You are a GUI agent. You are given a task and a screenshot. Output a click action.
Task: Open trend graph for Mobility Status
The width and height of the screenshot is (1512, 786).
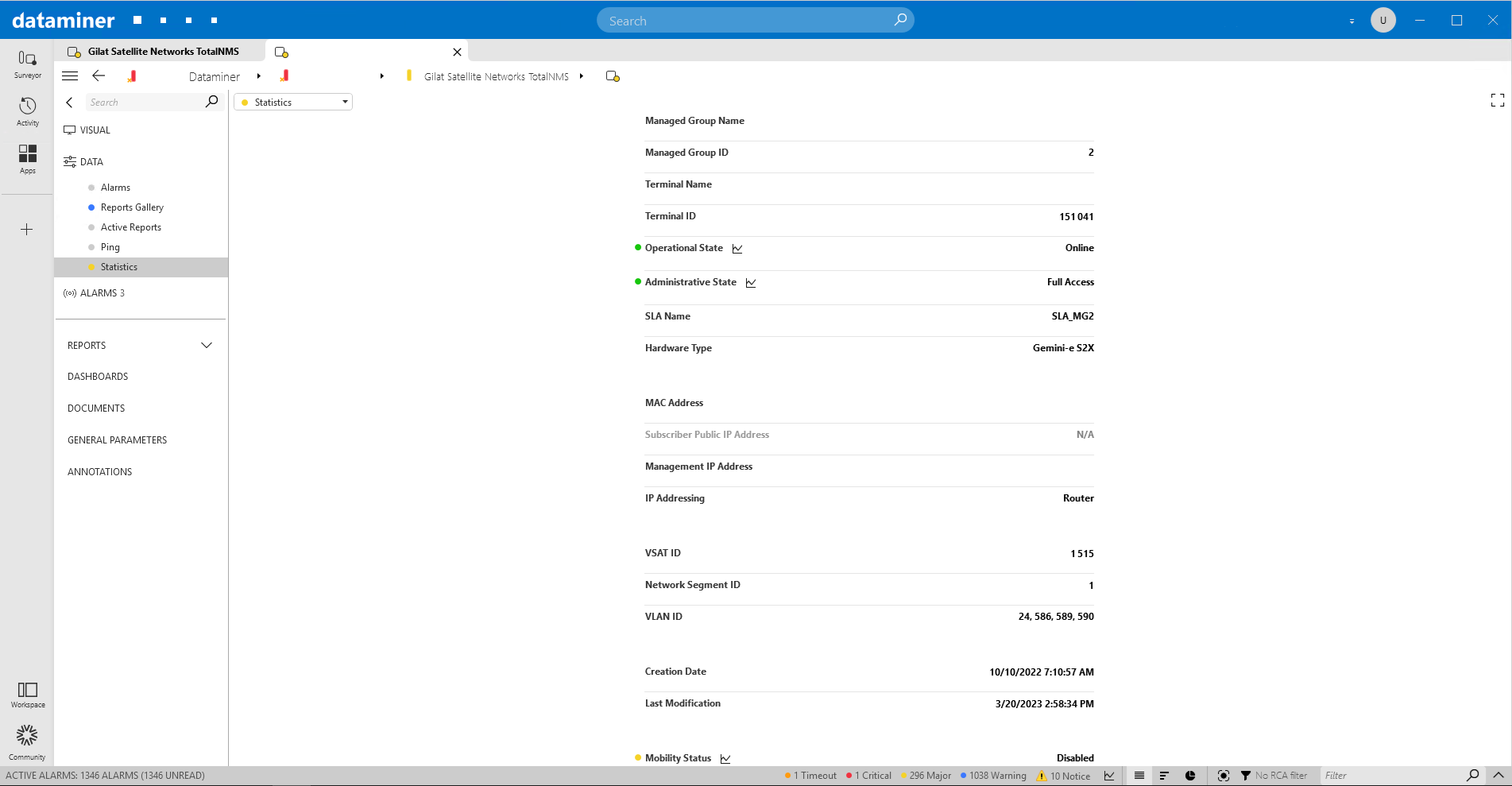click(725, 759)
